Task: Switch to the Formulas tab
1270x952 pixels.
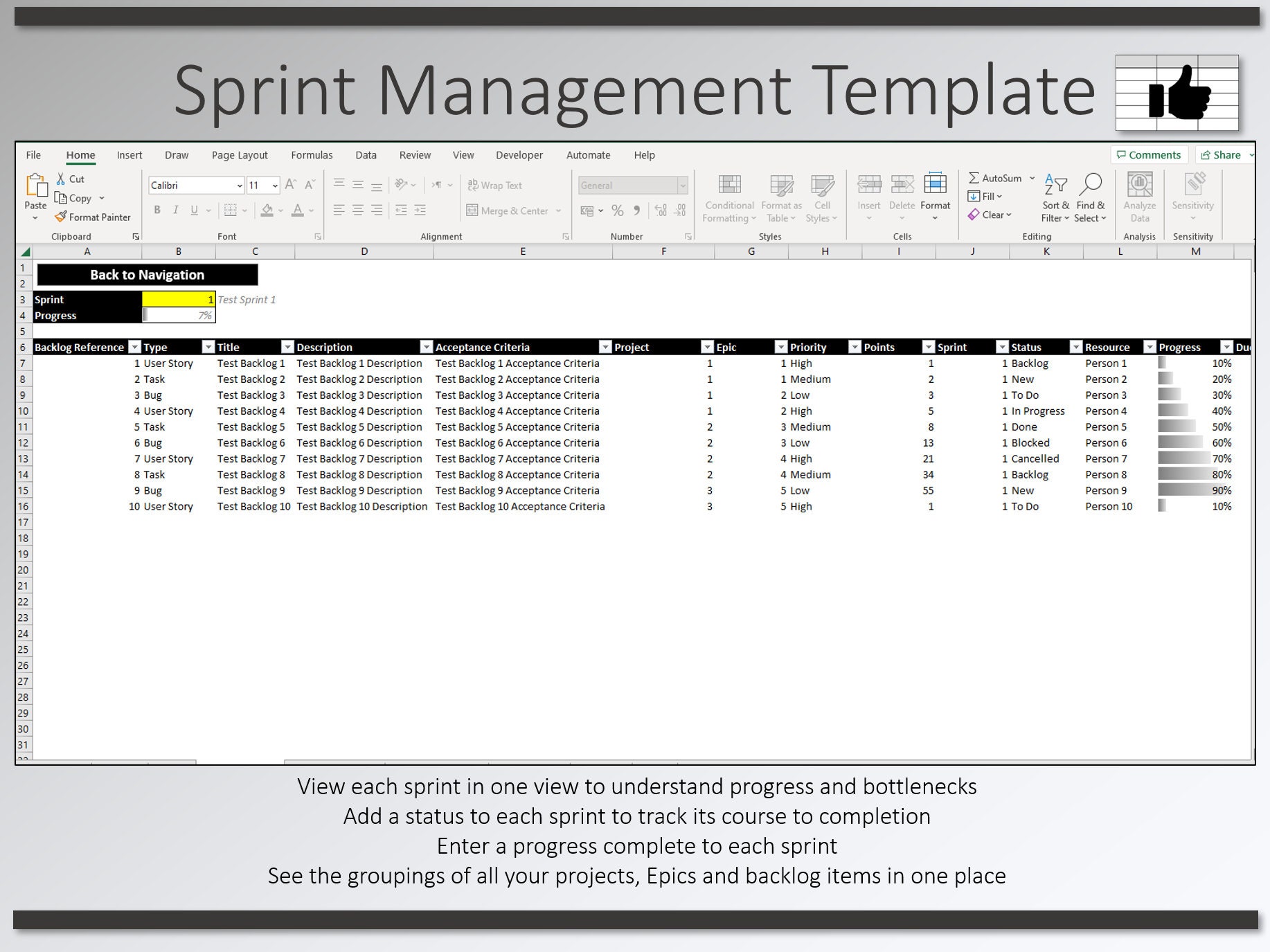Action: [x=312, y=155]
